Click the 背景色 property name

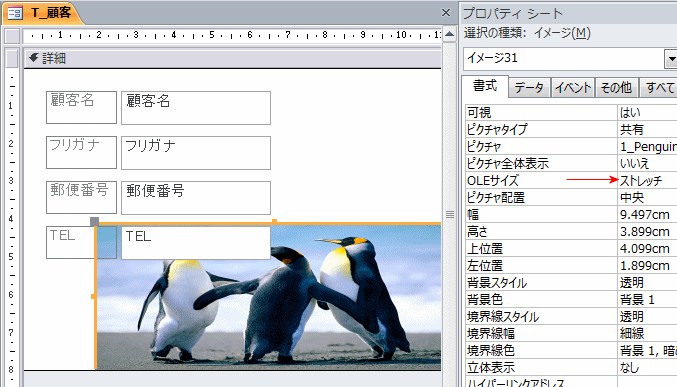pos(541,299)
